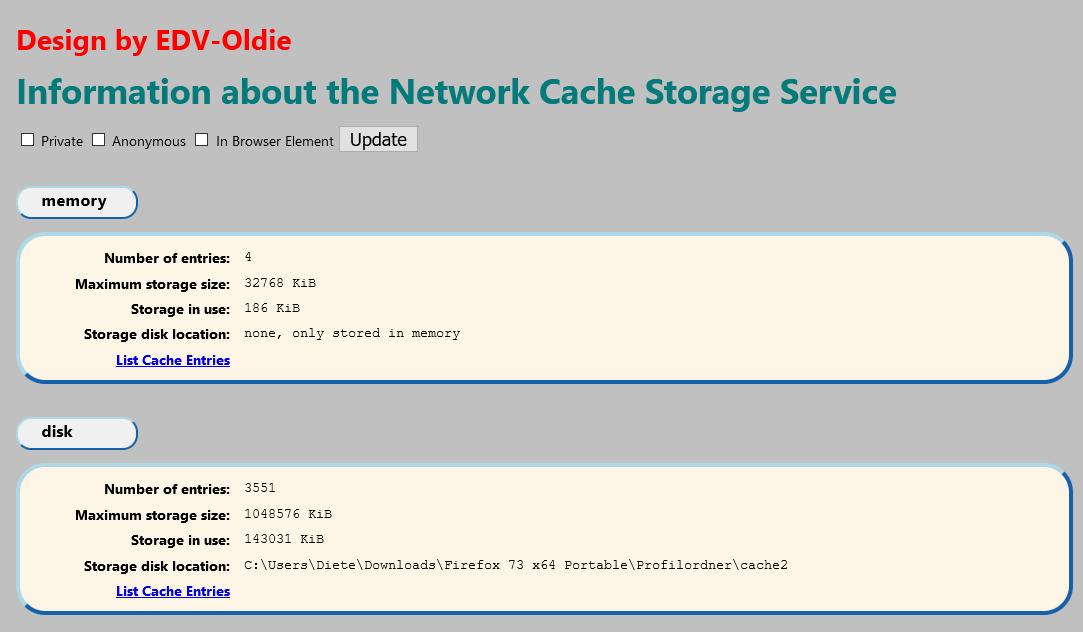Select the memory entries count value 4

(248, 258)
